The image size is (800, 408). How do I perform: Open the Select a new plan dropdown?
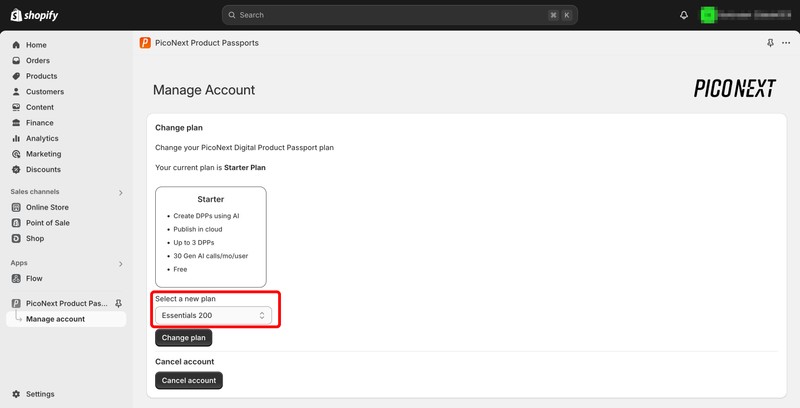[x=214, y=315]
